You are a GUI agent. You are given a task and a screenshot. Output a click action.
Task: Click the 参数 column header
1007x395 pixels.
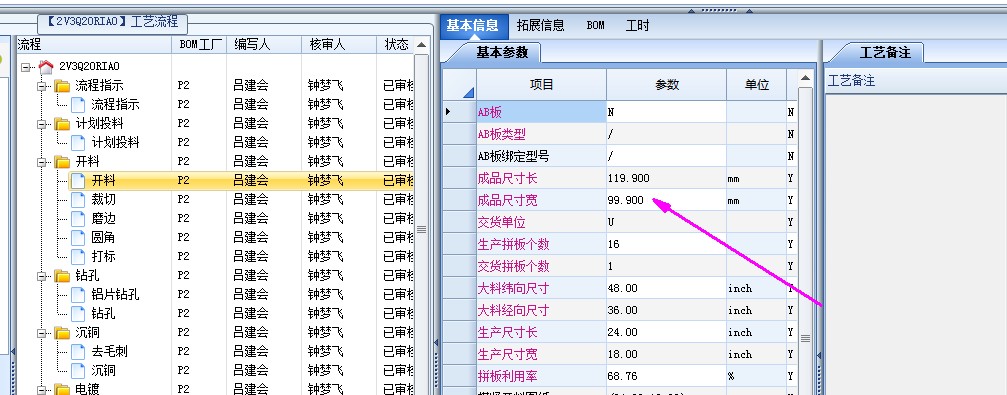click(667, 85)
